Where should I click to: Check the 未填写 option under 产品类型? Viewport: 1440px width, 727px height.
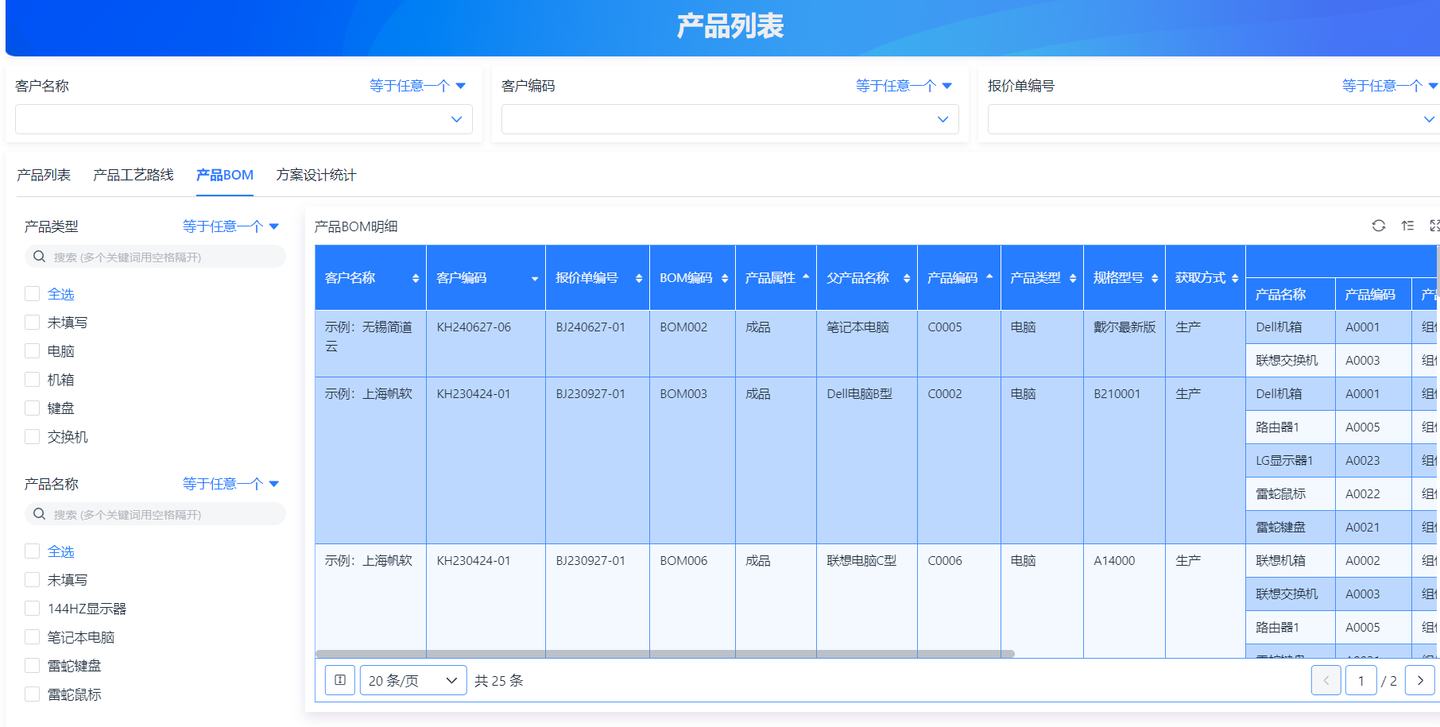31,322
